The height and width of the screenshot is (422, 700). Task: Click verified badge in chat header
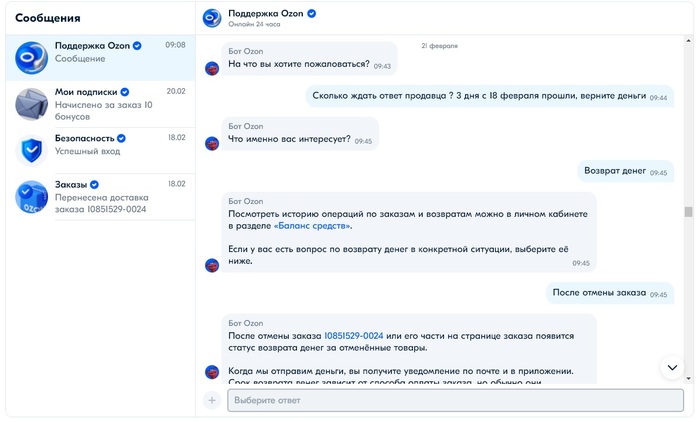tap(312, 13)
